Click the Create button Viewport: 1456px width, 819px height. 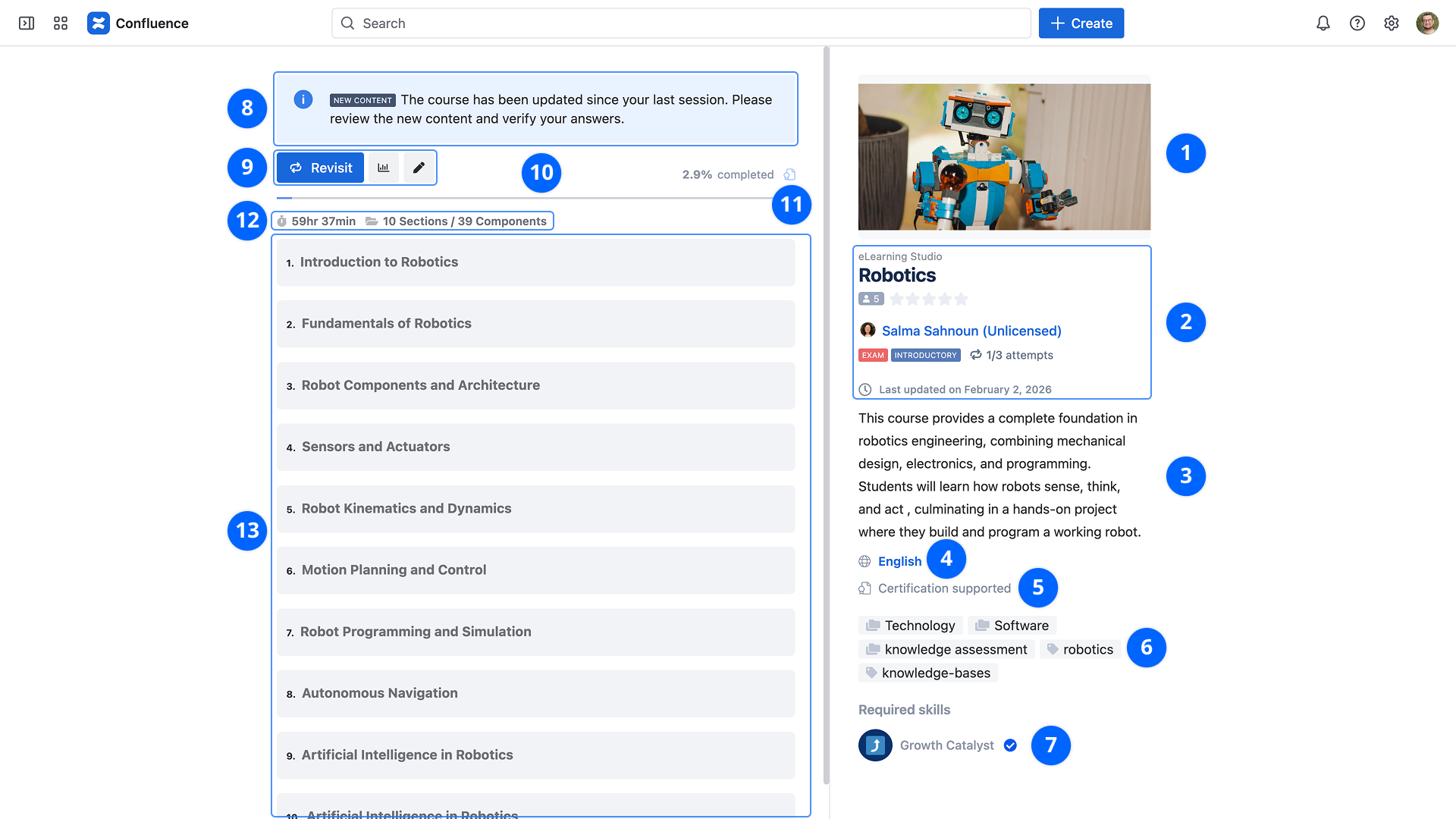1081,24
